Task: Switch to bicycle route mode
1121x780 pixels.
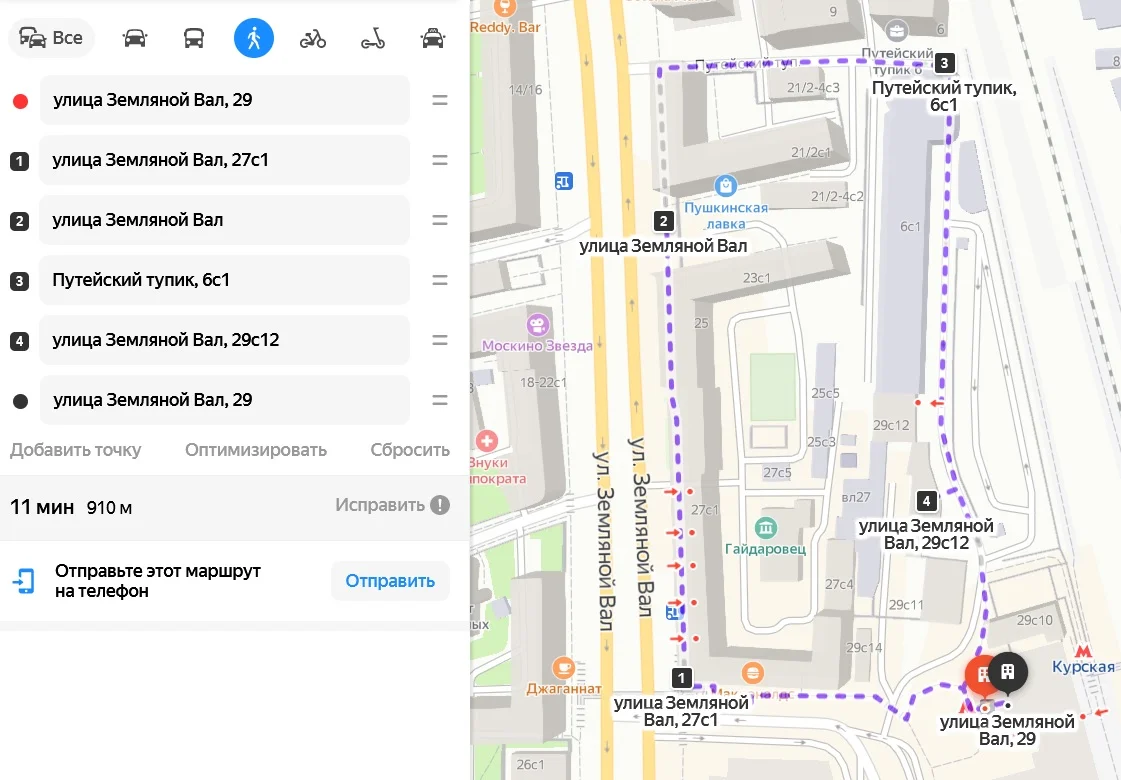Action: [x=312, y=38]
